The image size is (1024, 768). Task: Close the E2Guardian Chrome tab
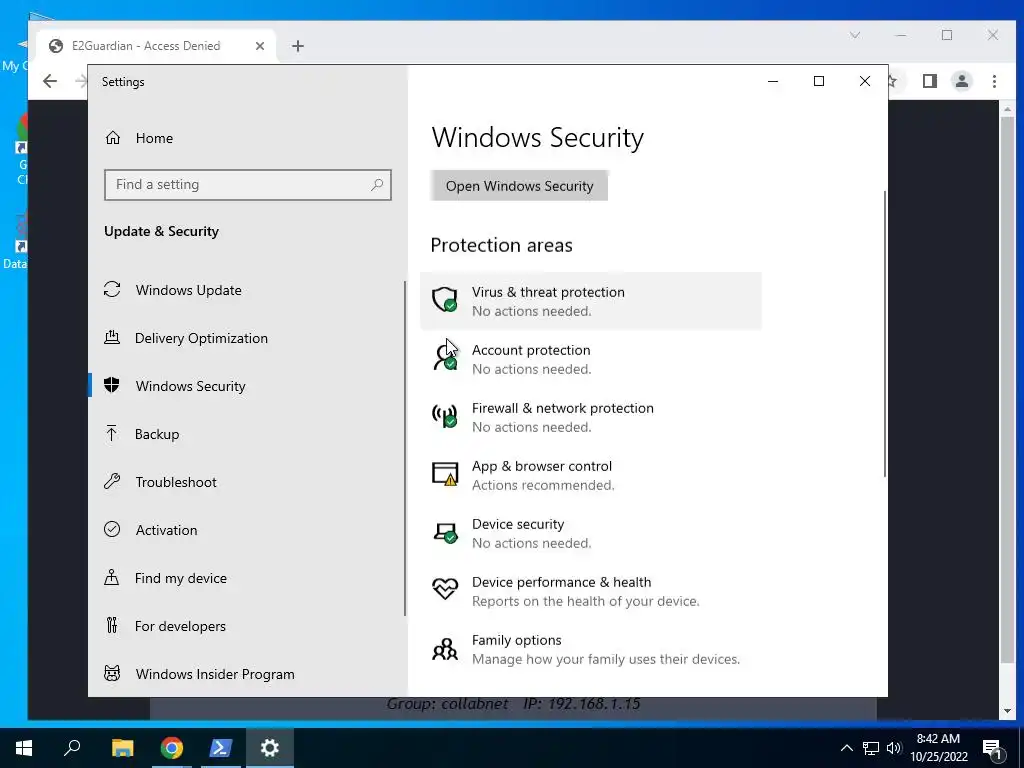pos(259,46)
